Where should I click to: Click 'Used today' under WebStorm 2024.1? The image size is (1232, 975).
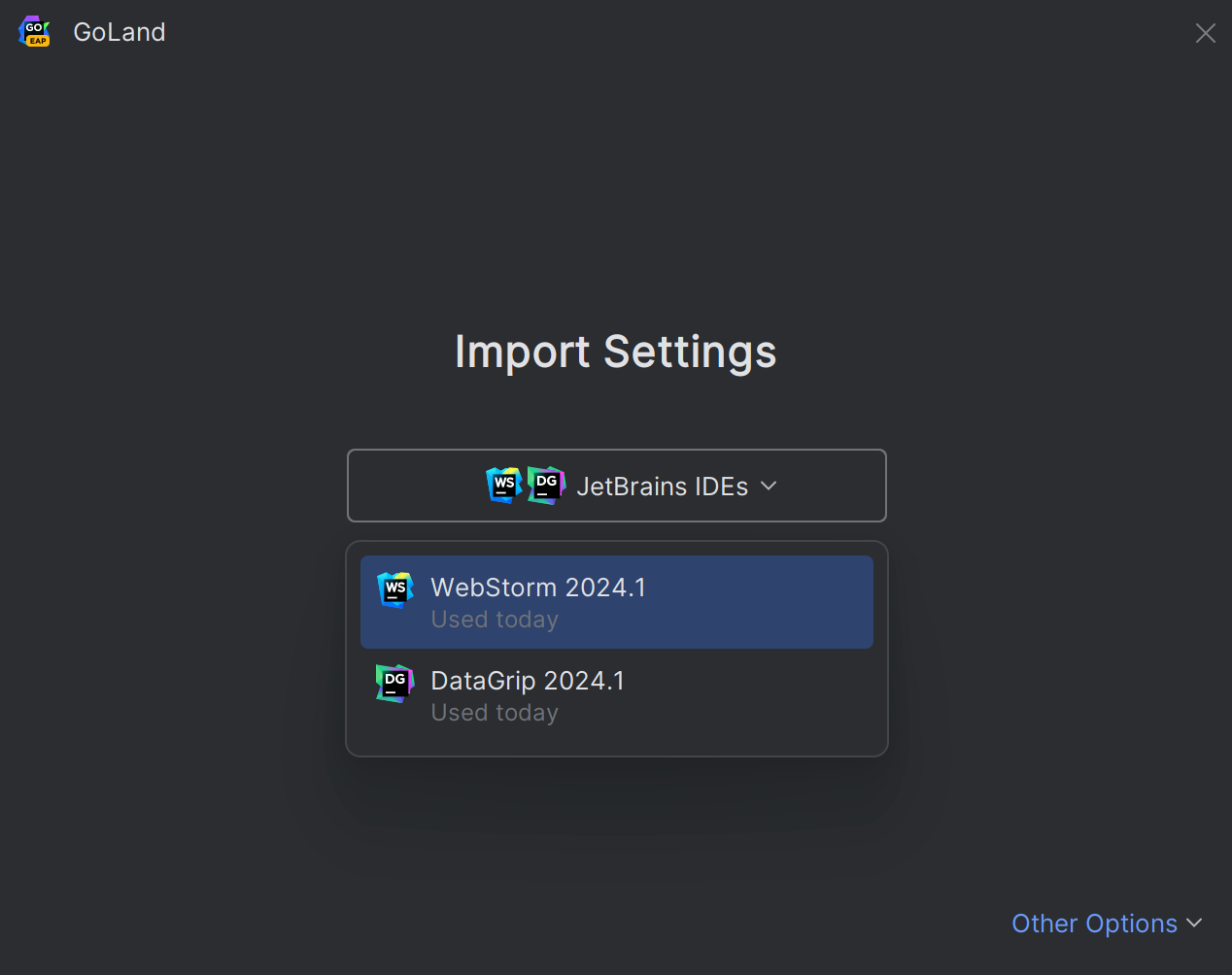495,619
